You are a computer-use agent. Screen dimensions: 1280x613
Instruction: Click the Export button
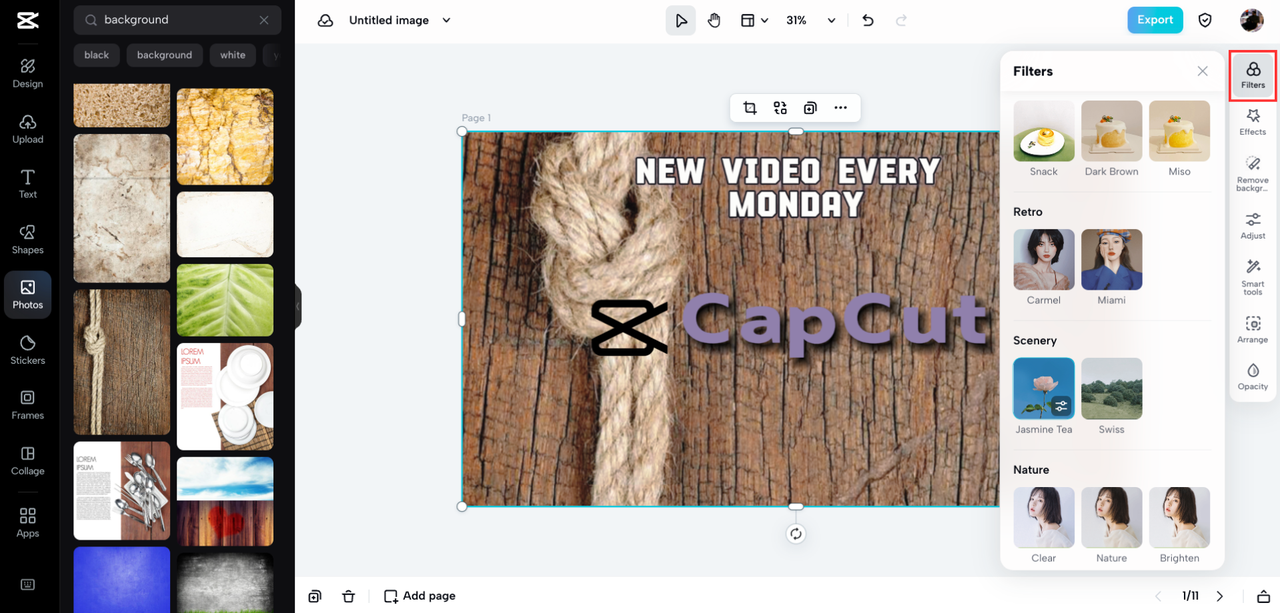pos(1155,20)
